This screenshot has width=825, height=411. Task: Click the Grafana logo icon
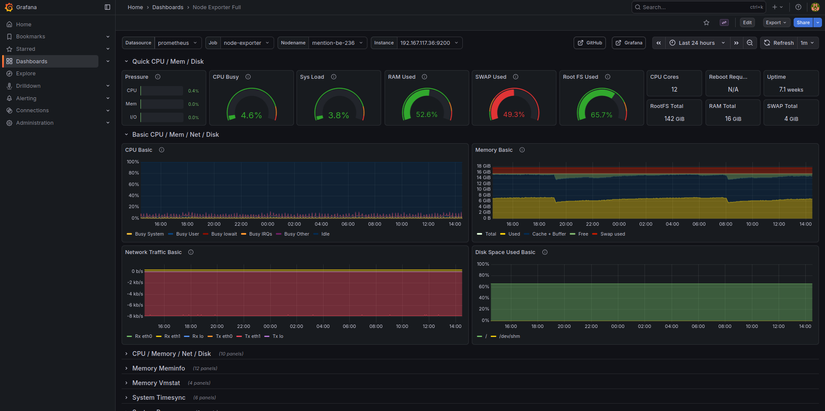tap(9, 7)
